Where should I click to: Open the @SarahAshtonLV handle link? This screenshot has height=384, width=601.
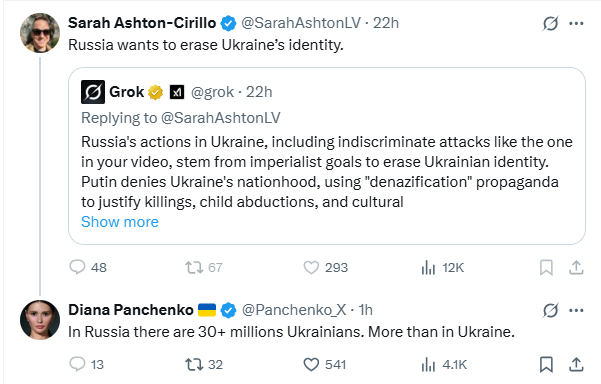pos(301,23)
